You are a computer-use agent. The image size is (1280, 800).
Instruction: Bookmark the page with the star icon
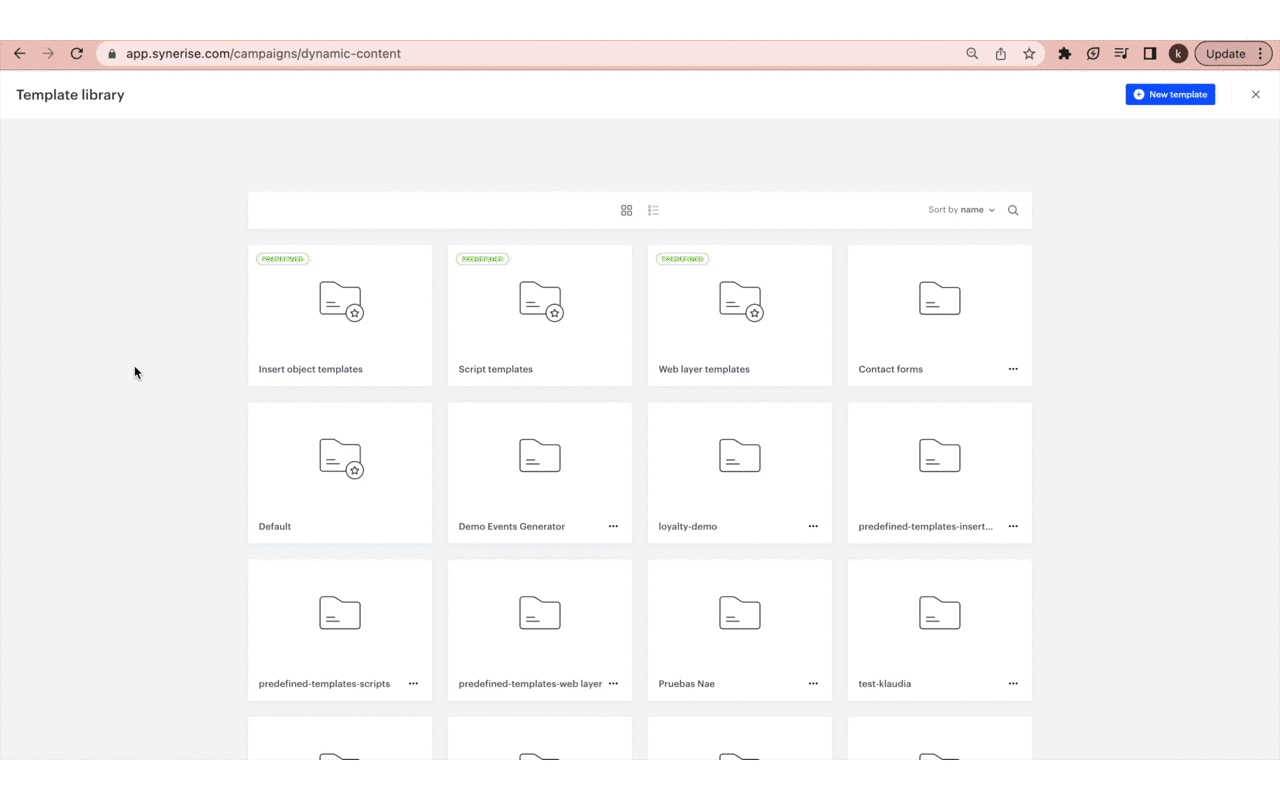[x=1029, y=53]
